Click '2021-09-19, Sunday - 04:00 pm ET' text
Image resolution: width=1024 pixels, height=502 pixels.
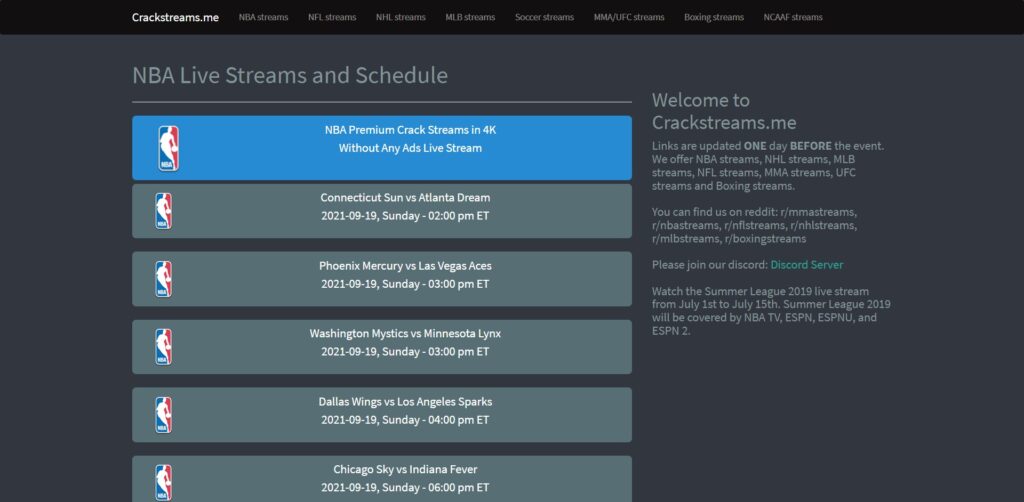pyautogui.click(x=405, y=420)
